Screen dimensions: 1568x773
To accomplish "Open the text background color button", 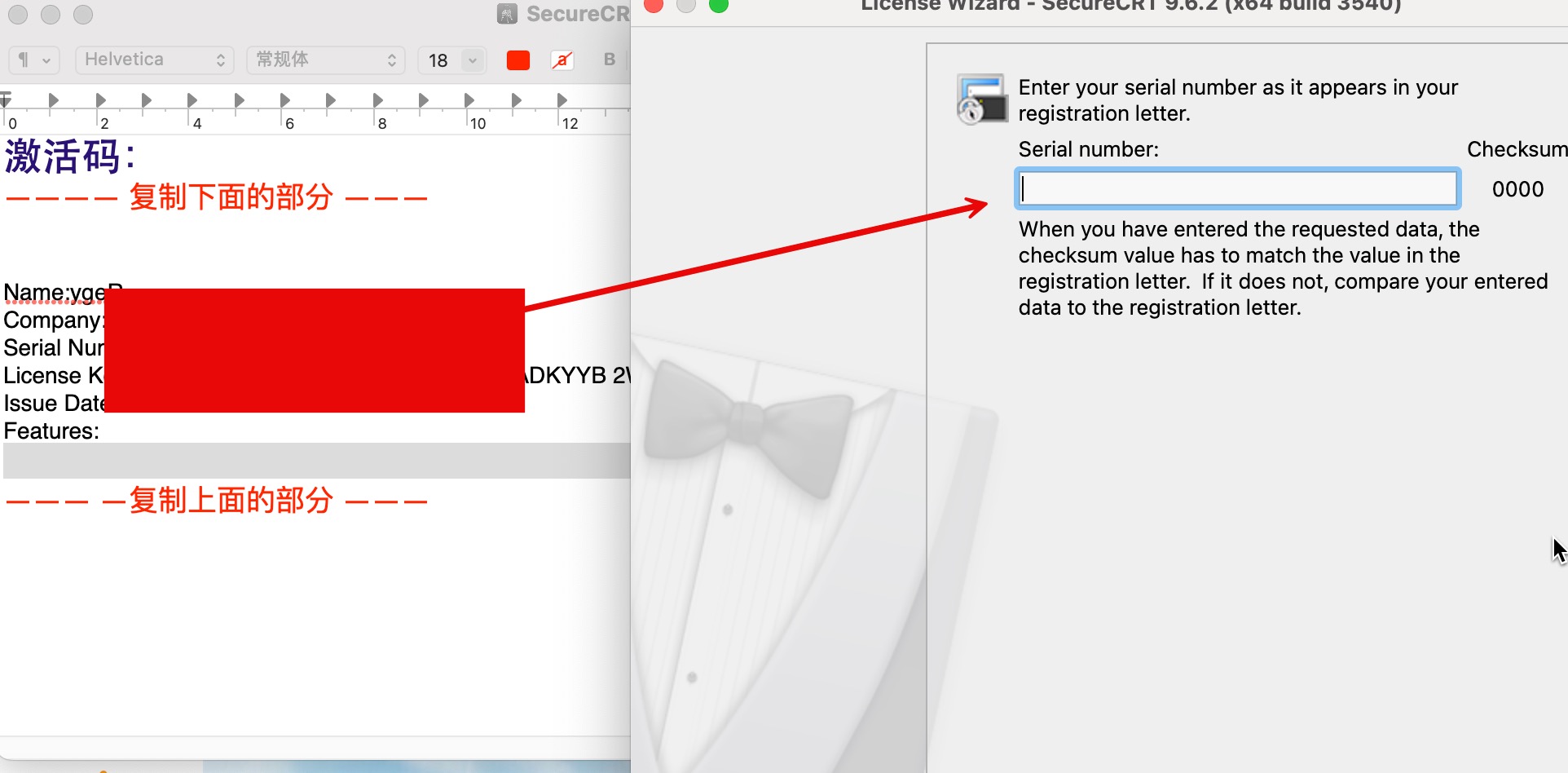I will pyautogui.click(x=562, y=60).
